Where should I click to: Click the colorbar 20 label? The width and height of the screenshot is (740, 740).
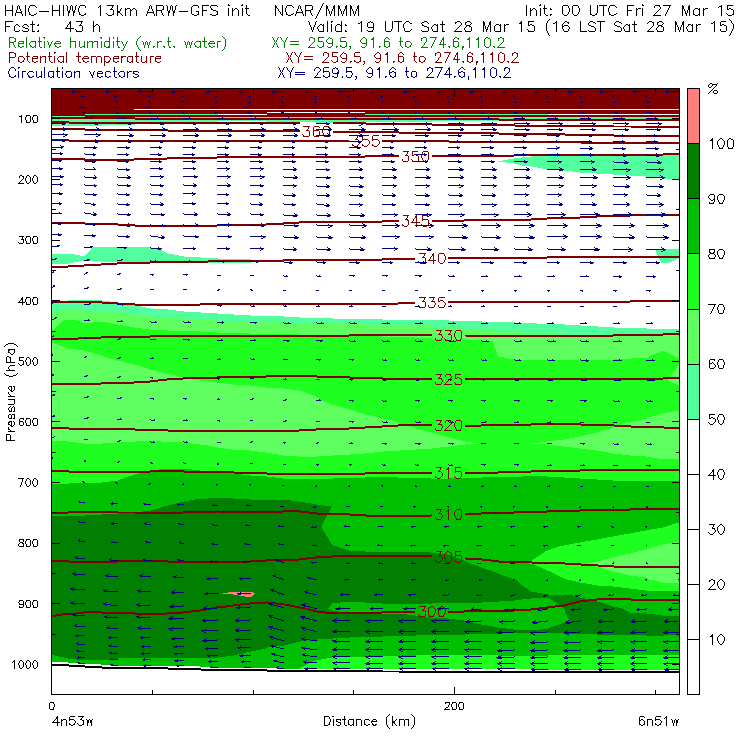click(x=716, y=585)
